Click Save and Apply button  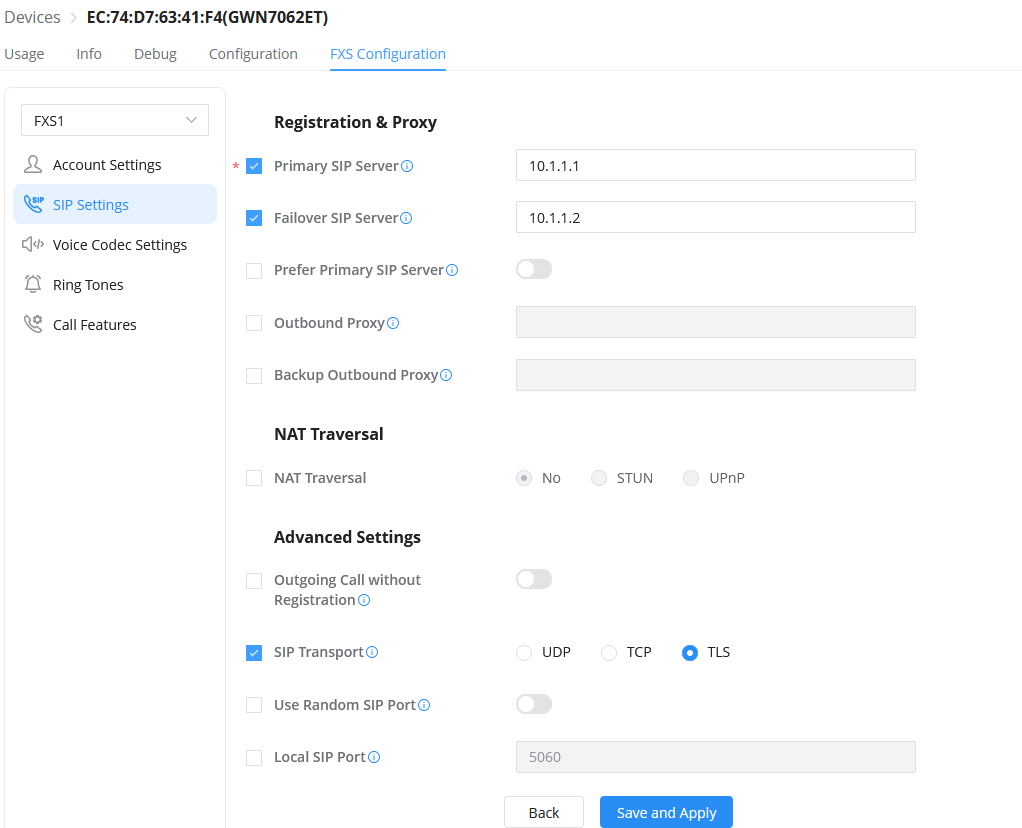tap(666, 812)
